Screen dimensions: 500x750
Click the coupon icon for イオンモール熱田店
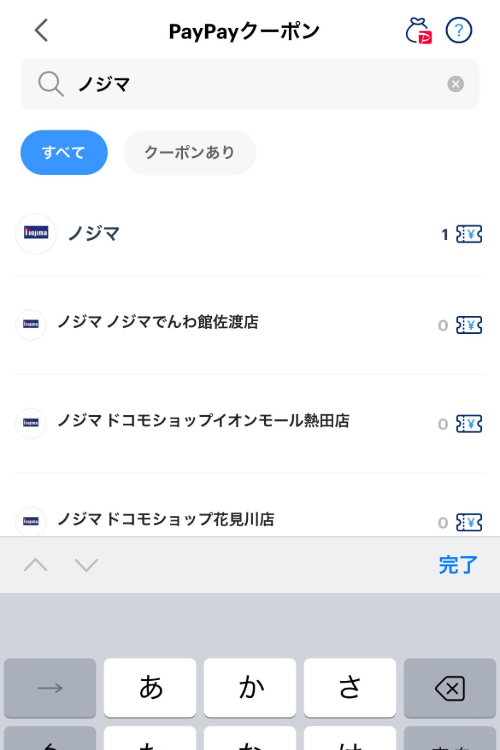[469, 424]
